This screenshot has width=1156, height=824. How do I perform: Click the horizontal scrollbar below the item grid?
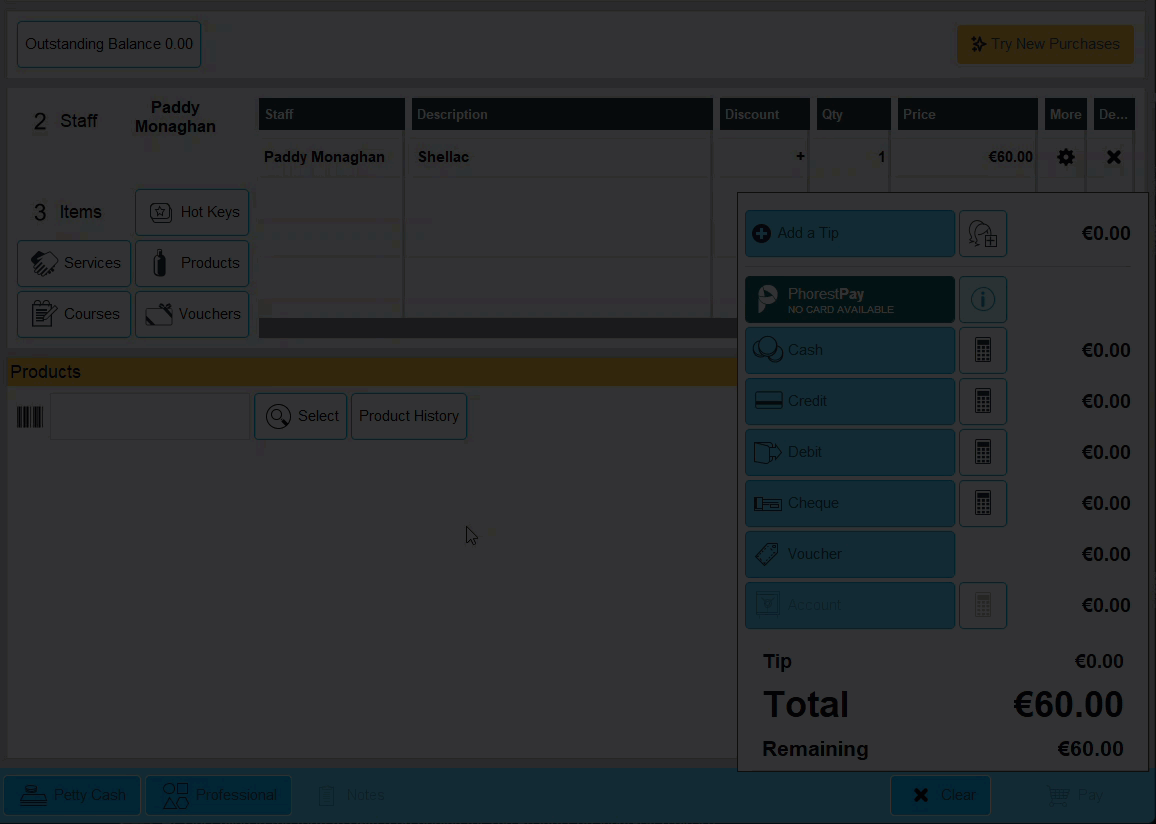click(495, 327)
